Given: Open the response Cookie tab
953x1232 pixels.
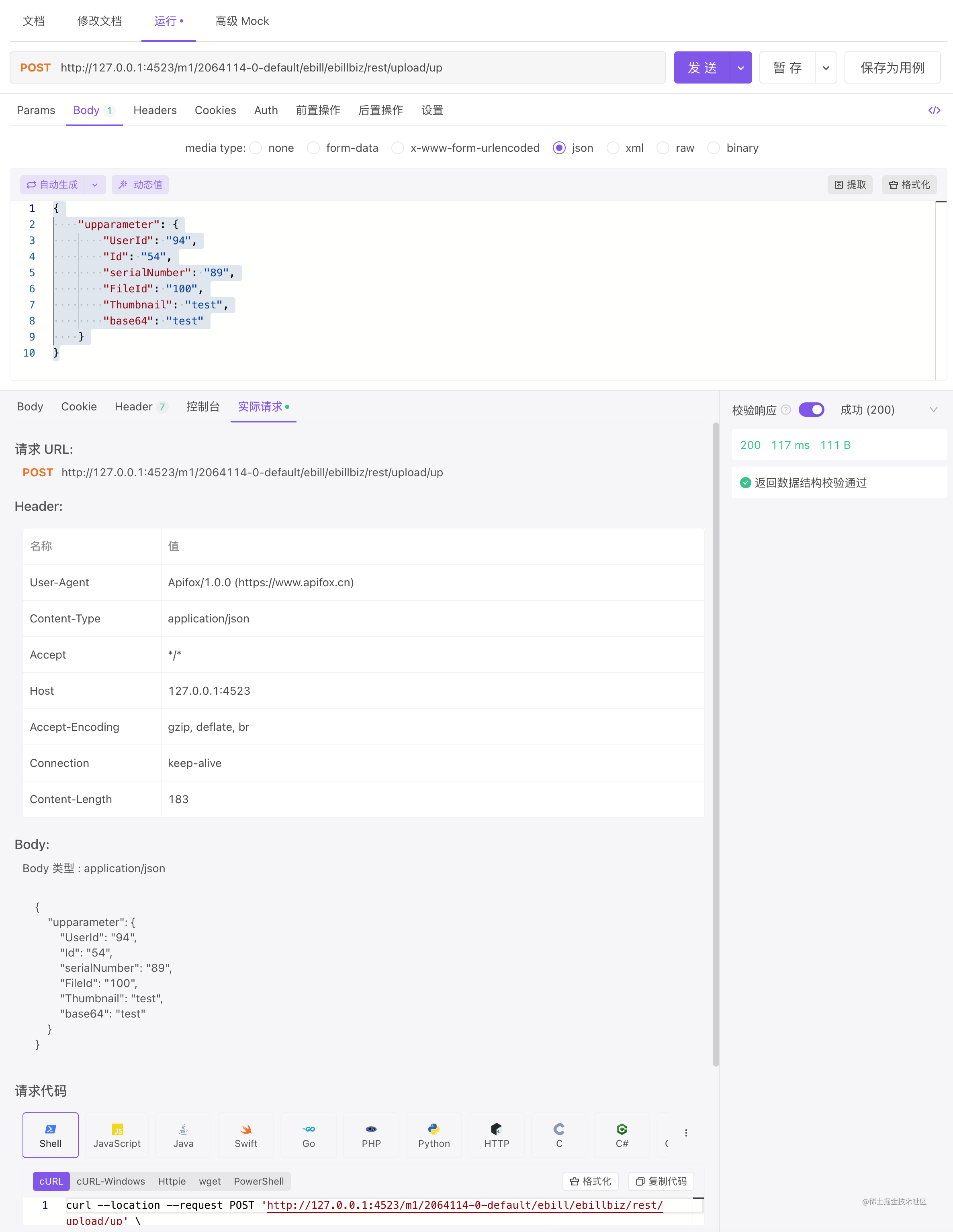Looking at the screenshot, I should [79, 406].
